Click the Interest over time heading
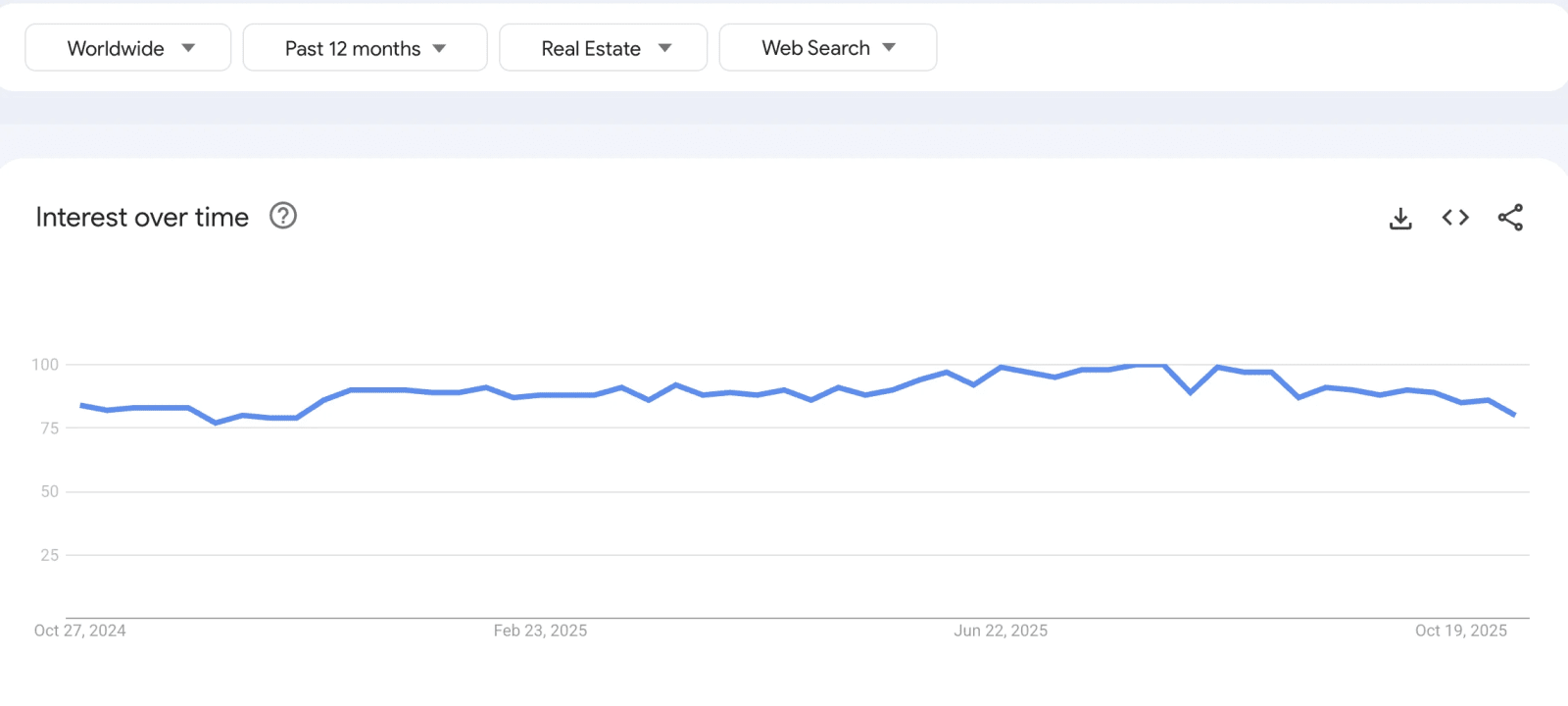Viewport: 1568px width, 706px height. pyautogui.click(x=142, y=217)
